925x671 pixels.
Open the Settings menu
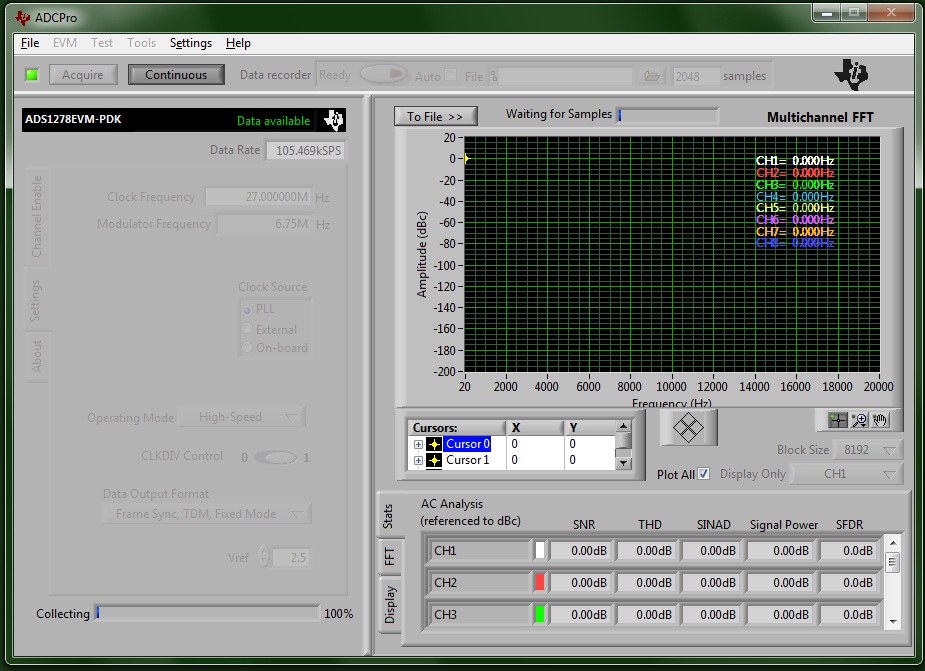pyautogui.click(x=191, y=43)
